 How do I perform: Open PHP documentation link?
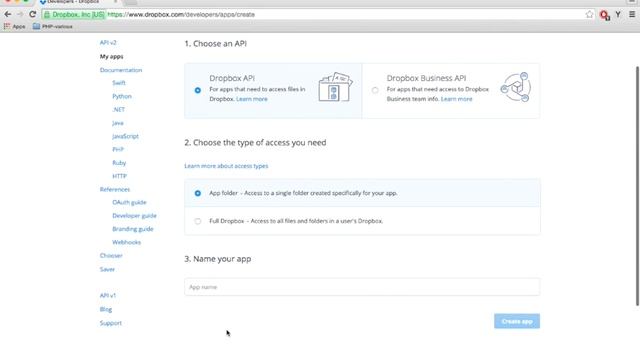tap(118, 149)
